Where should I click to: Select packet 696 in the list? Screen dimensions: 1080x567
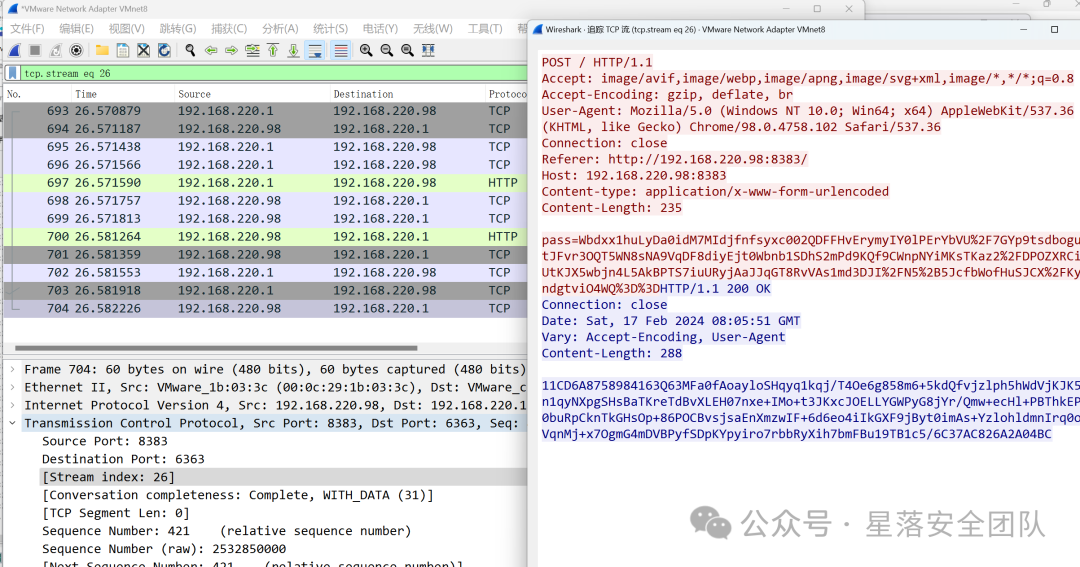(x=266, y=165)
